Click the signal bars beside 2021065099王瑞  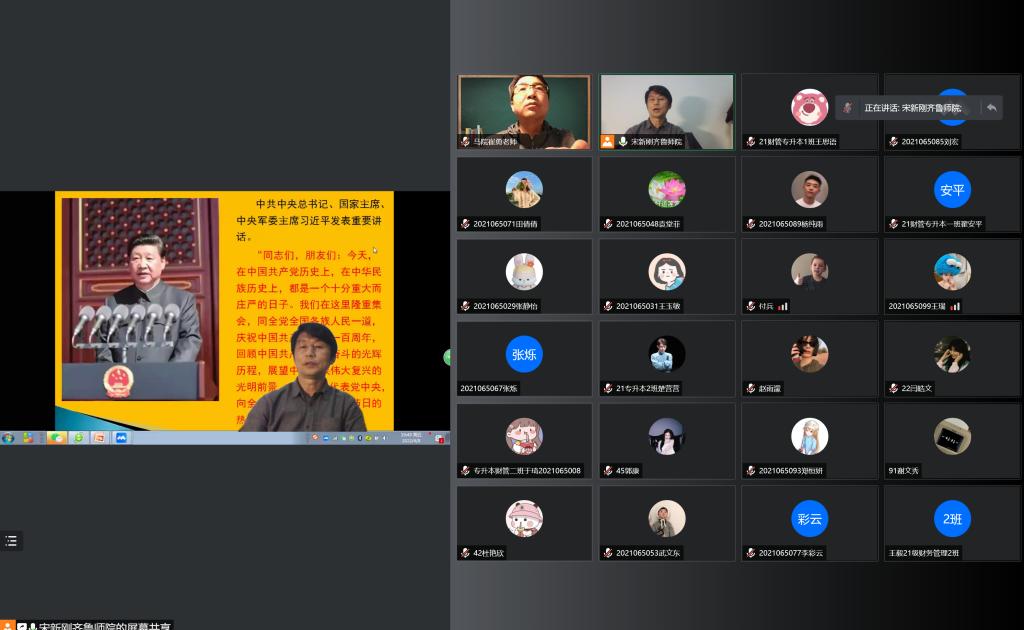pyautogui.click(x=955, y=306)
